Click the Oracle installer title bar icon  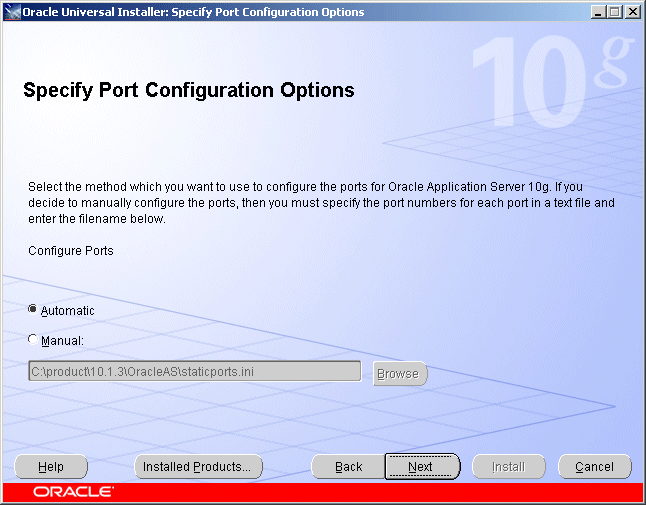(x=12, y=12)
